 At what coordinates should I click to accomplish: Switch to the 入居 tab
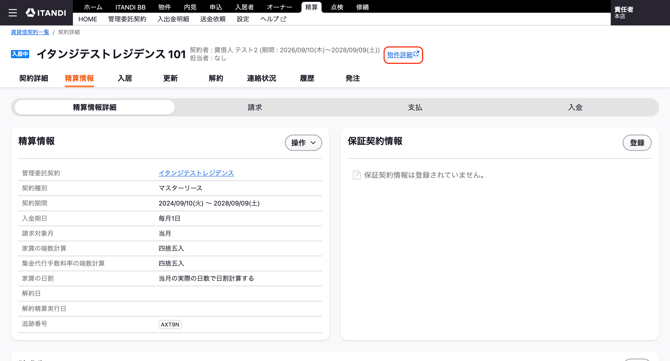click(x=125, y=78)
